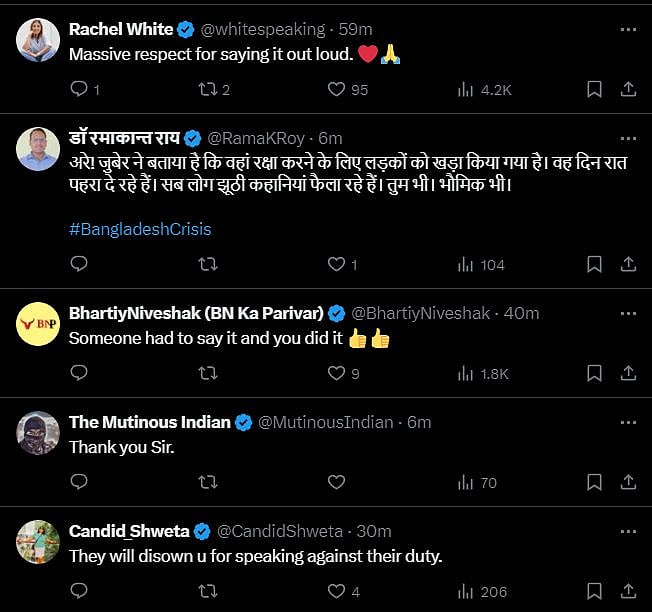Retweet Rachel White's post
652x612 pixels.
[208, 90]
